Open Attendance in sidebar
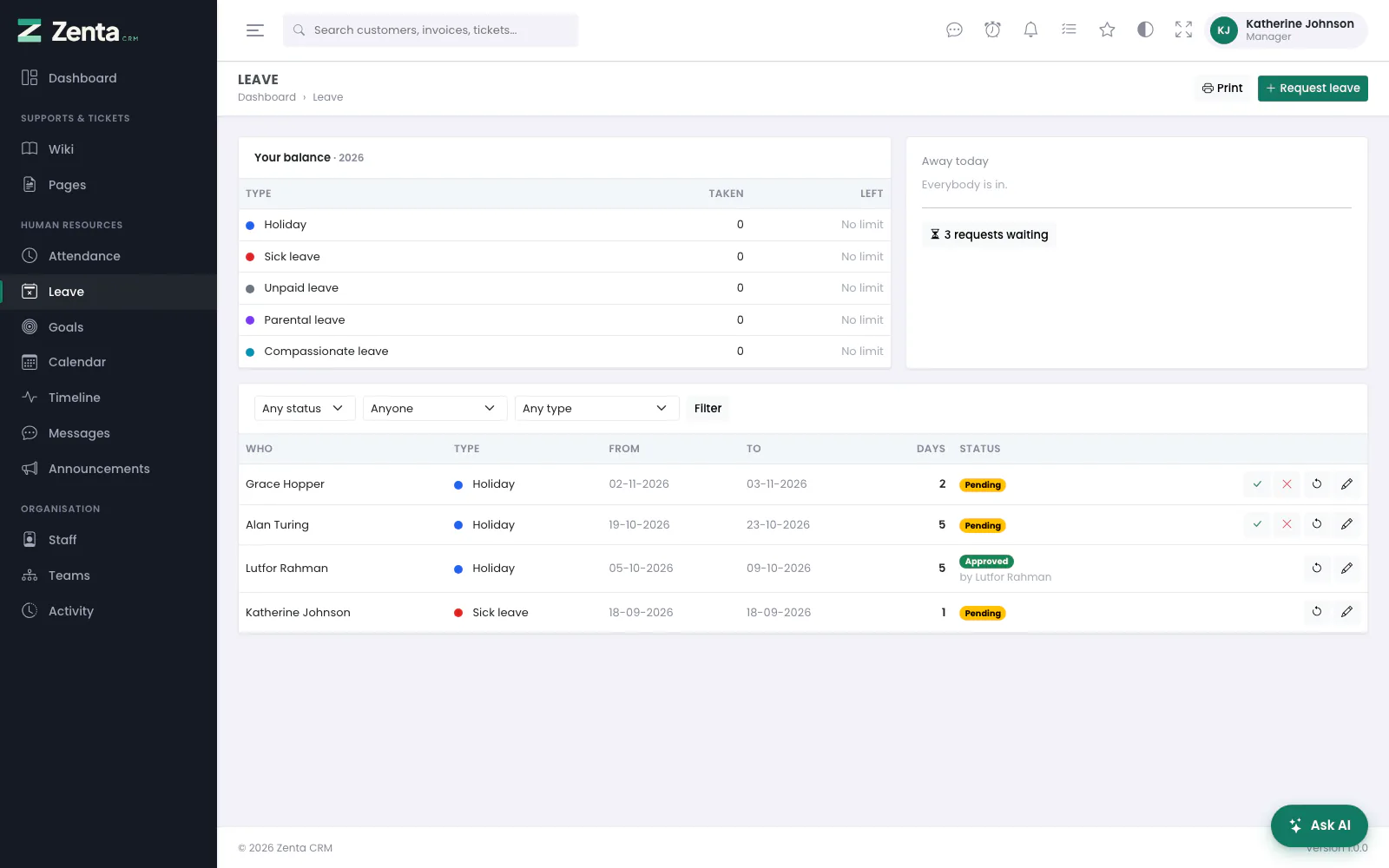This screenshot has height=868, width=1389. (109, 256)
